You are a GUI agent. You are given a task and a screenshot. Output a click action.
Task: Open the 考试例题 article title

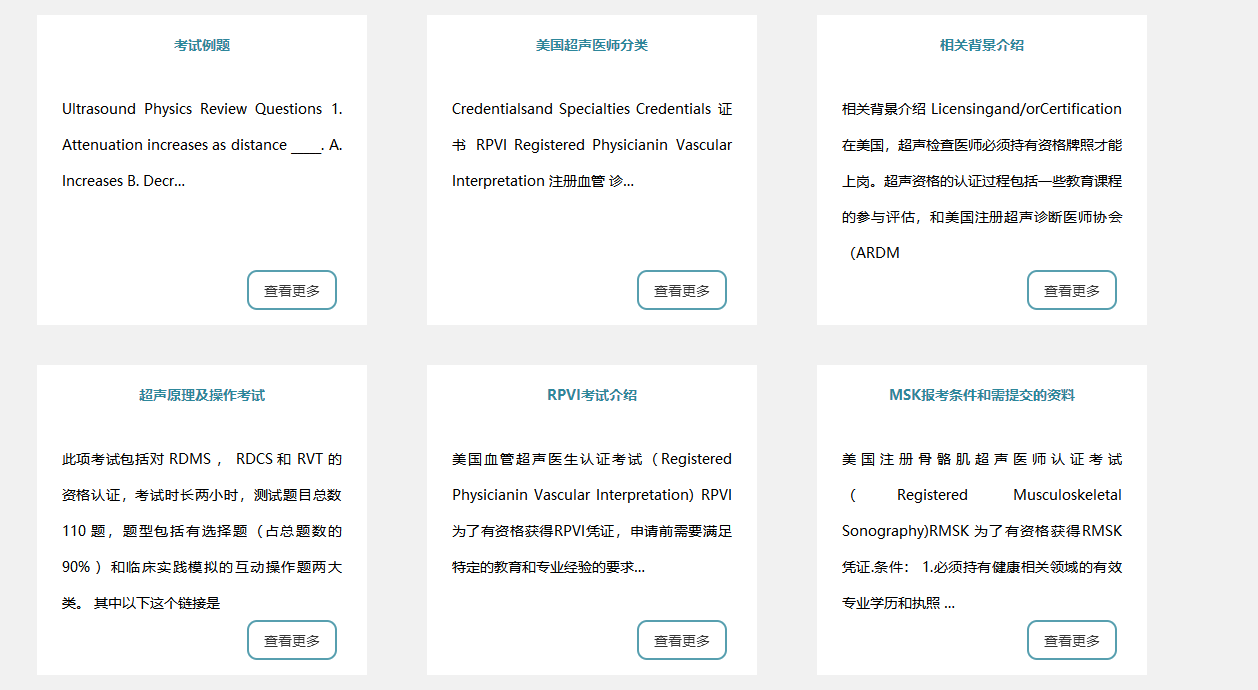coord(202,45)
